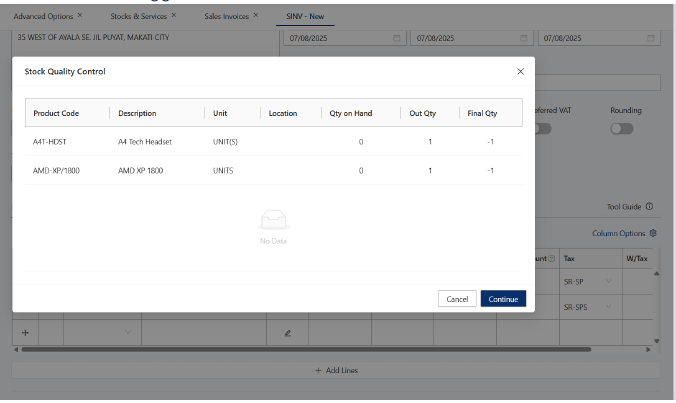
Task: Click the Location column header
Action: click(x=283, y=113)
